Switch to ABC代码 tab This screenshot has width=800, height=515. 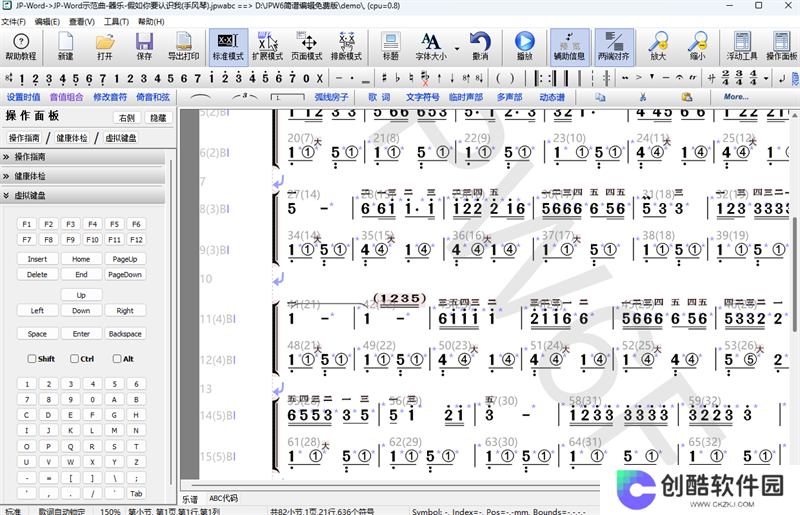223,498
